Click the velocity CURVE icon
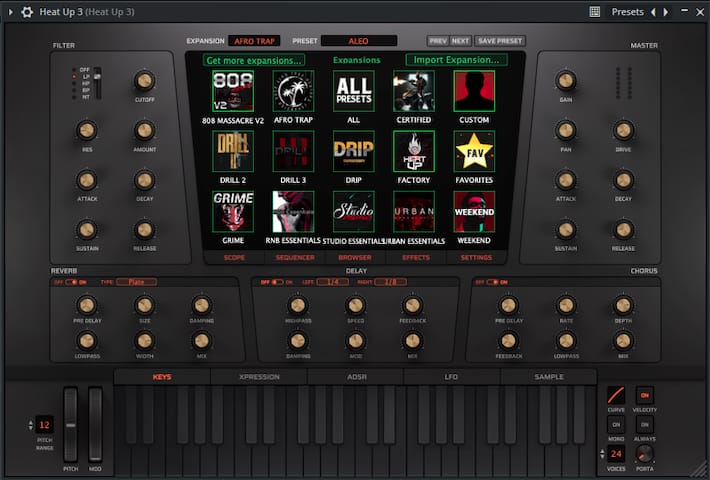 [616, 395]
